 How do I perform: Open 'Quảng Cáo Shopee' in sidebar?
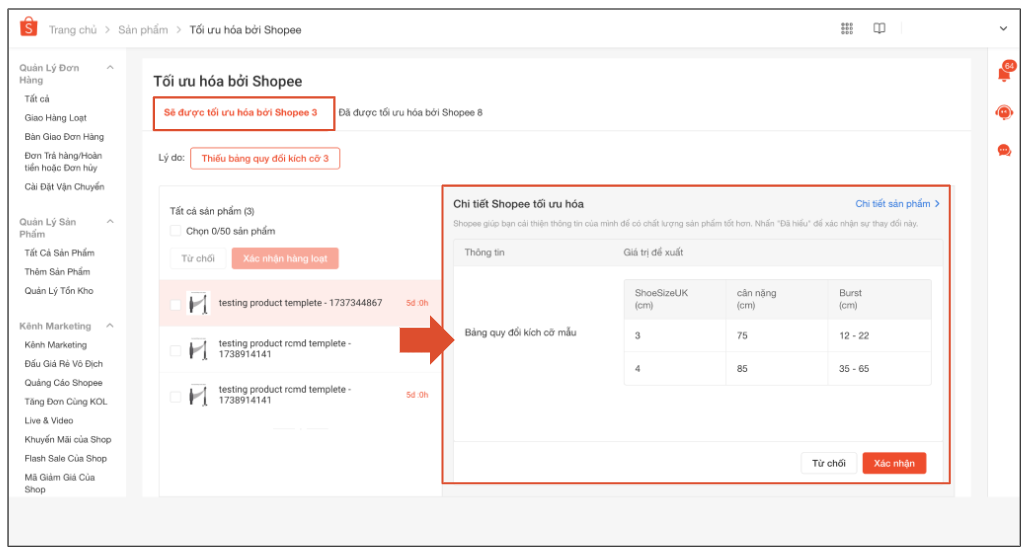click(64, 383)
